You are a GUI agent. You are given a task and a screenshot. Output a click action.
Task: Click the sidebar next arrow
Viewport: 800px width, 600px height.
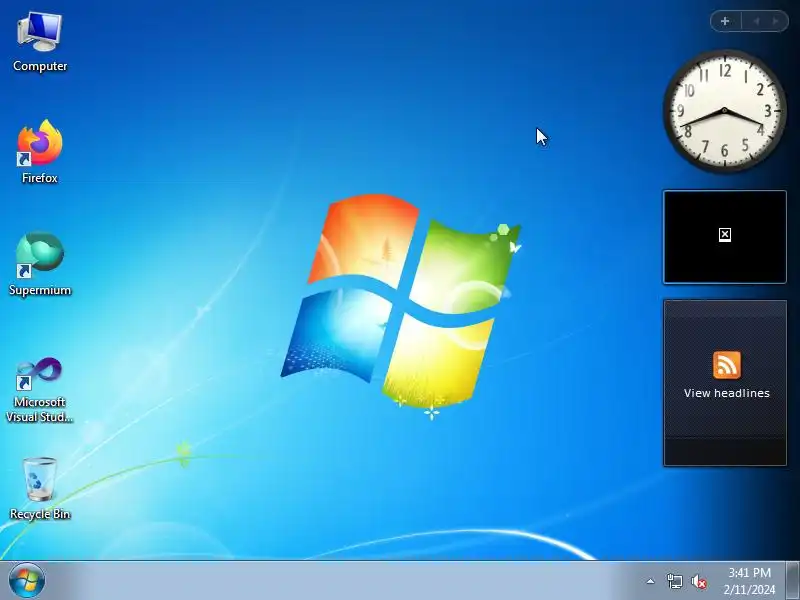click(x=776, y=21)
